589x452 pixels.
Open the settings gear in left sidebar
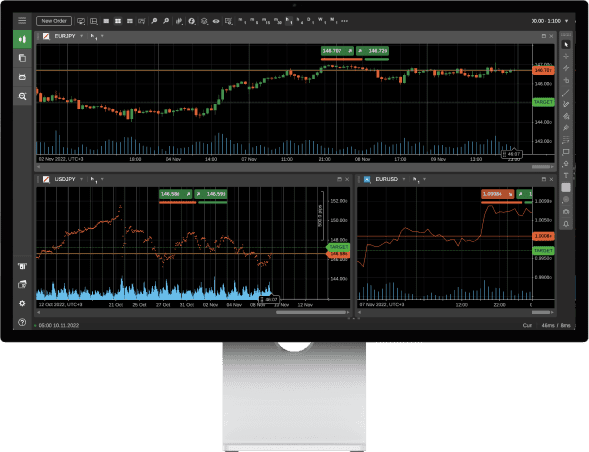tap(22, 303)
